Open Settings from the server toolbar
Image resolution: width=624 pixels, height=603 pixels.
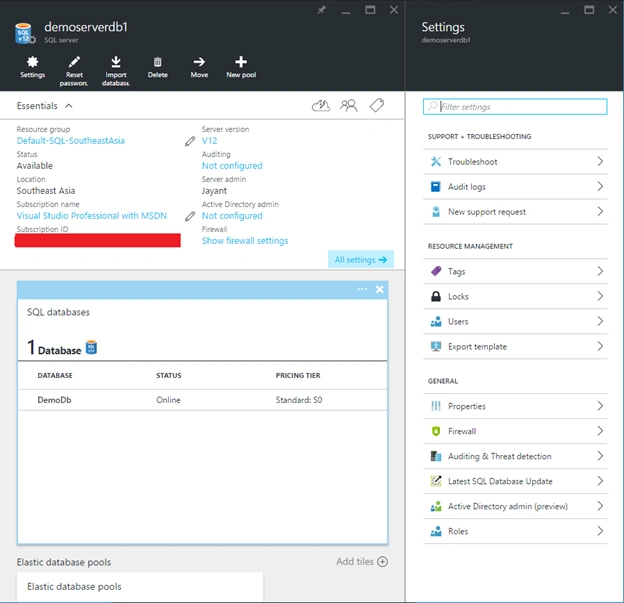pyautogui.click(x=32, y=62)
